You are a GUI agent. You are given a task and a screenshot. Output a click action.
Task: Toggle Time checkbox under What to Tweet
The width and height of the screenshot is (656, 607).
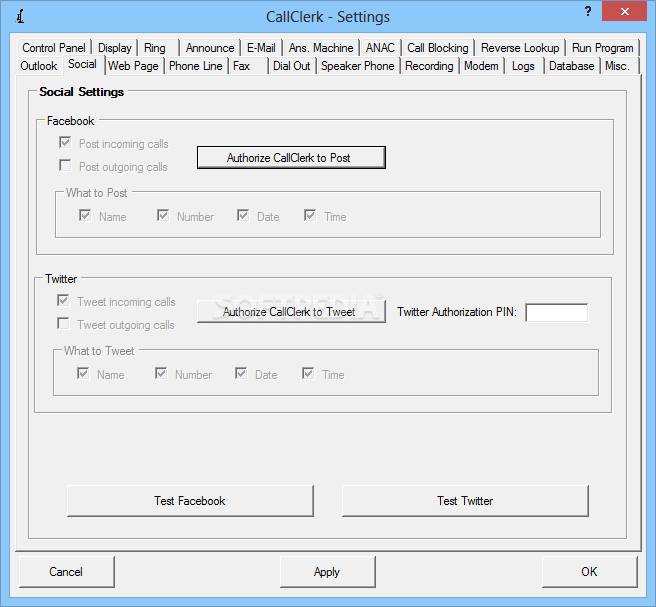coord(308,373)
